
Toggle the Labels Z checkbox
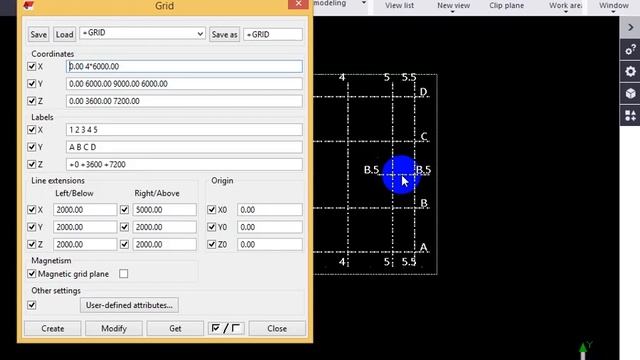pyautogui.click(x=31, y=164)
